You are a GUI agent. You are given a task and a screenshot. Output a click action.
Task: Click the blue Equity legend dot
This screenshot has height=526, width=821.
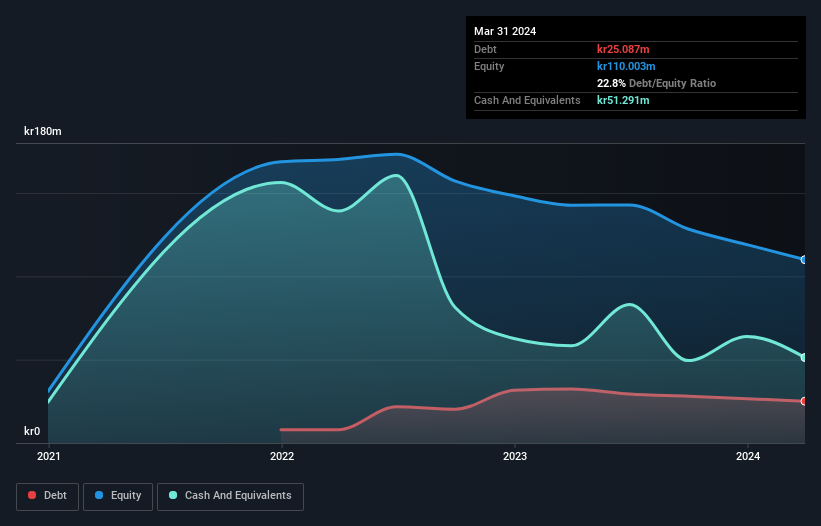coord(99,495)
